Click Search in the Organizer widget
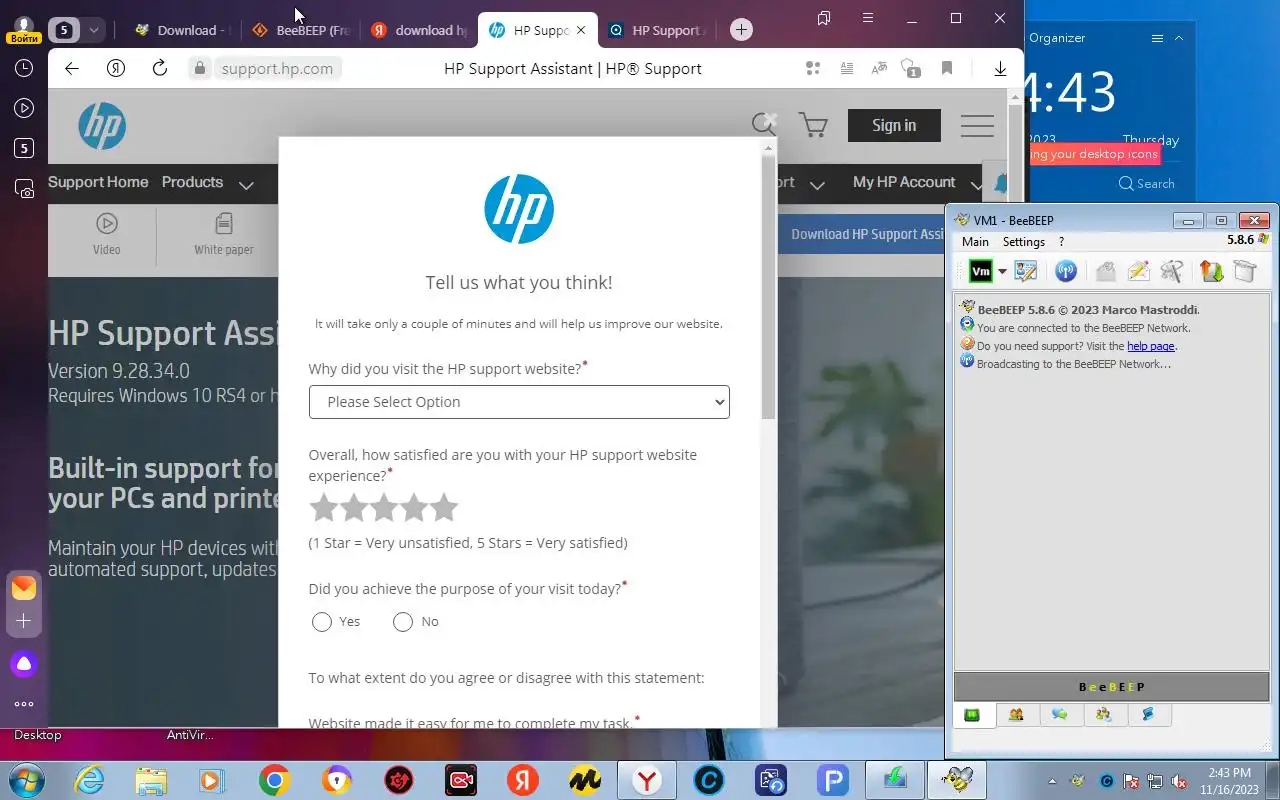 [x=1146, y=183]
